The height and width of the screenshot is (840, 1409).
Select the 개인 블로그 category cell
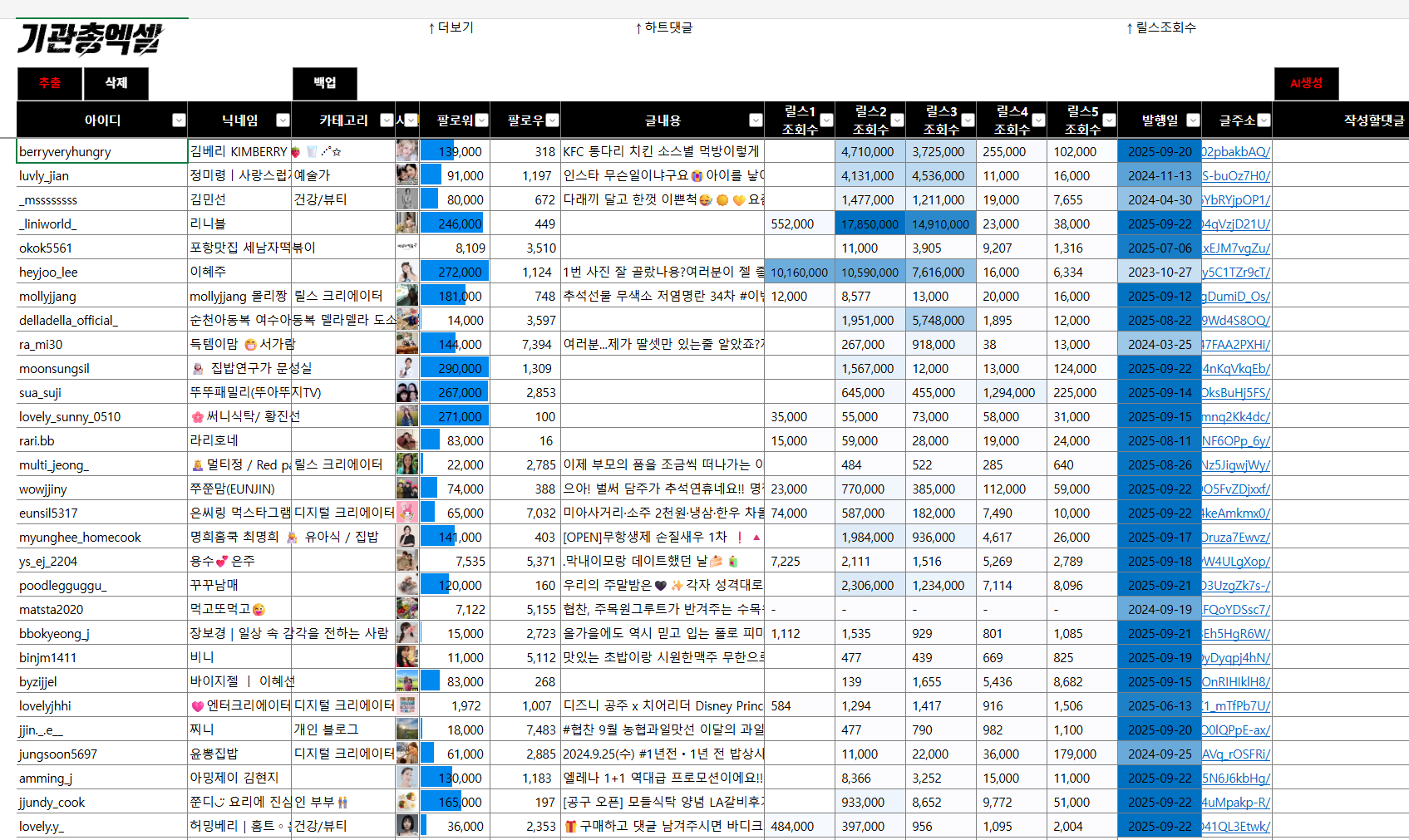click(343, 729)
